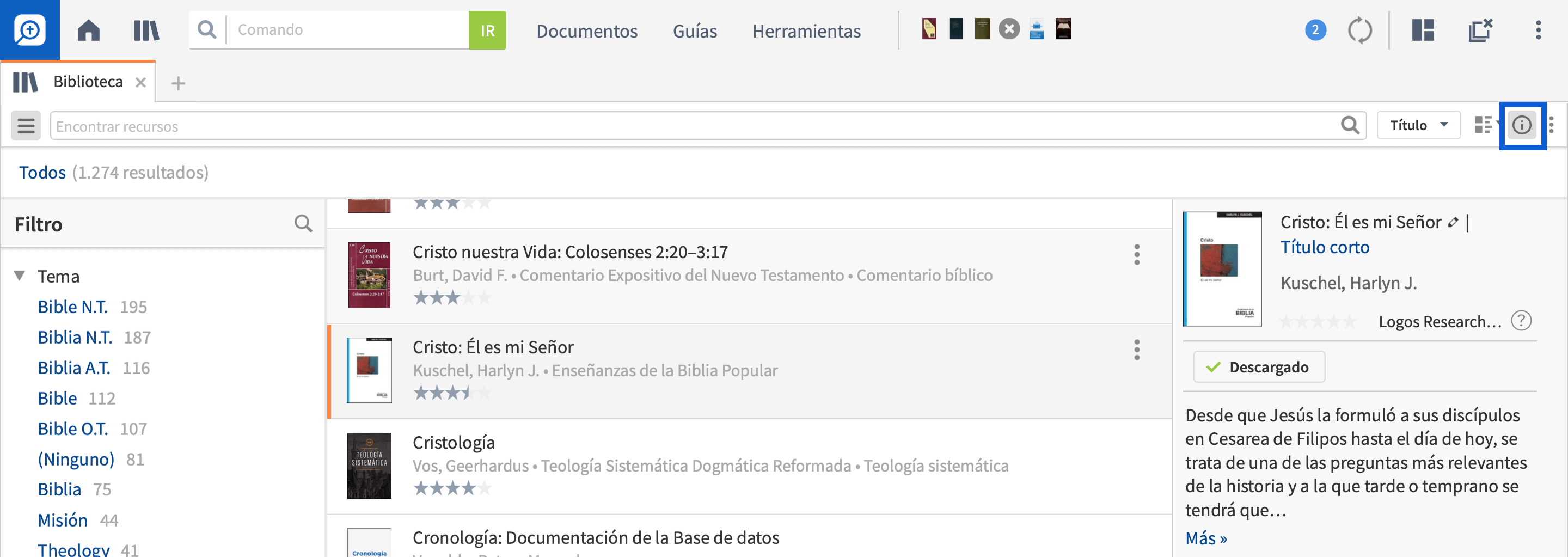Open the library panel three-dot menu
Screen dimensions: 1568x557
tap(1551, 125)
